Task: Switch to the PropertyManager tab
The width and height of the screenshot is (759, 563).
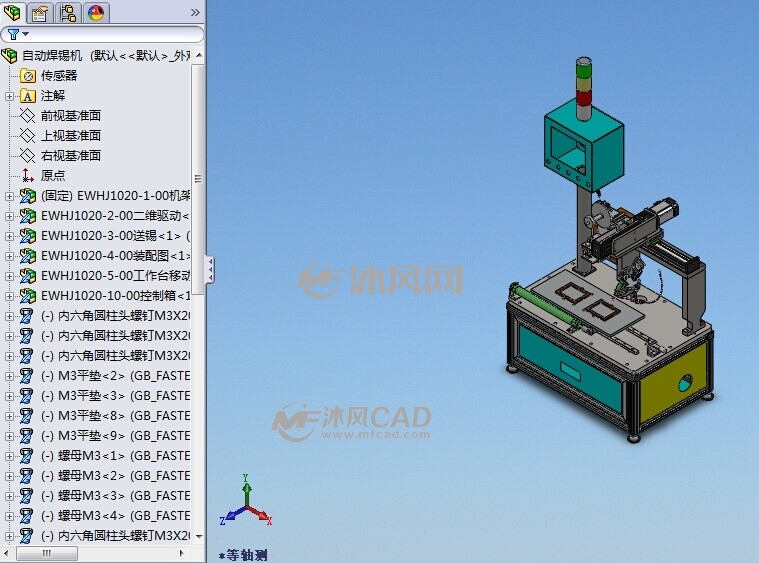Action: tap(40, 13)
